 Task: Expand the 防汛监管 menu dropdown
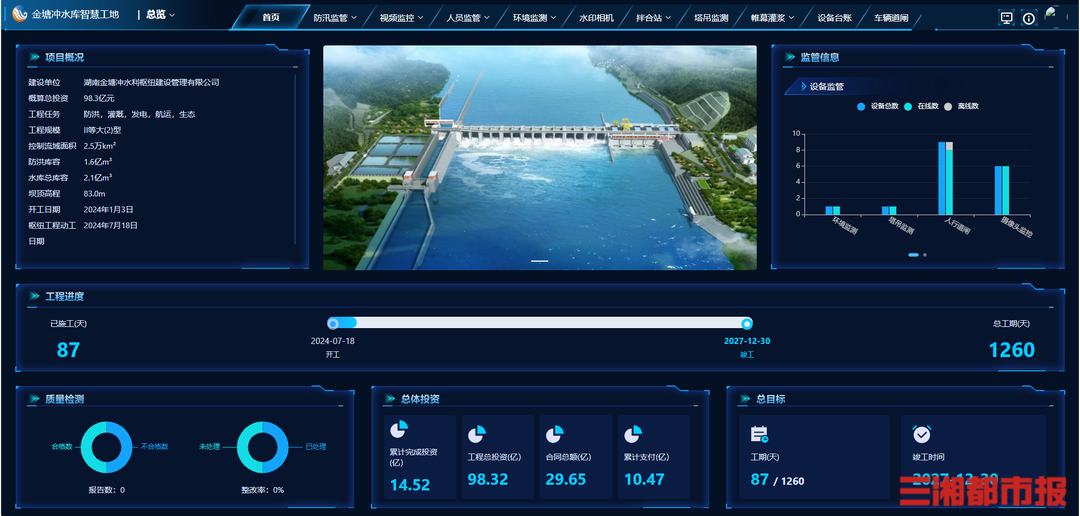[334, 18]
